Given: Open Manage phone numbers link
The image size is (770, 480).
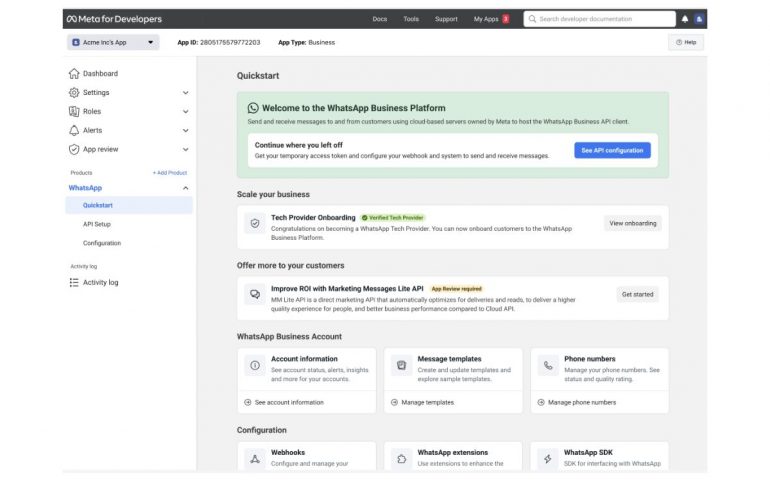Looking at the screenshot, I should pos(581,402).
